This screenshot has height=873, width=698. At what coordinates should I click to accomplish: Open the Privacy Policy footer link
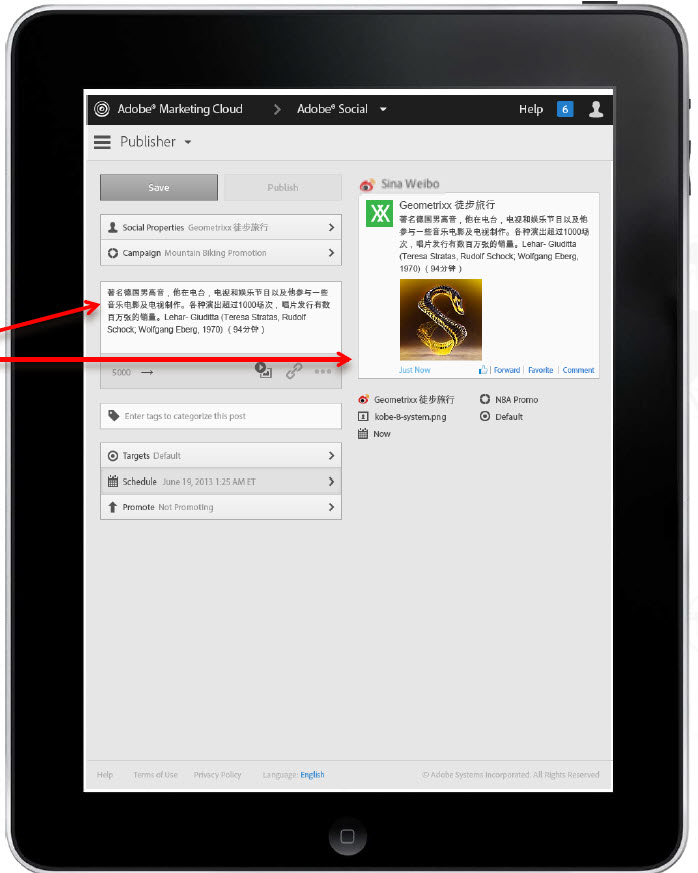218,774
